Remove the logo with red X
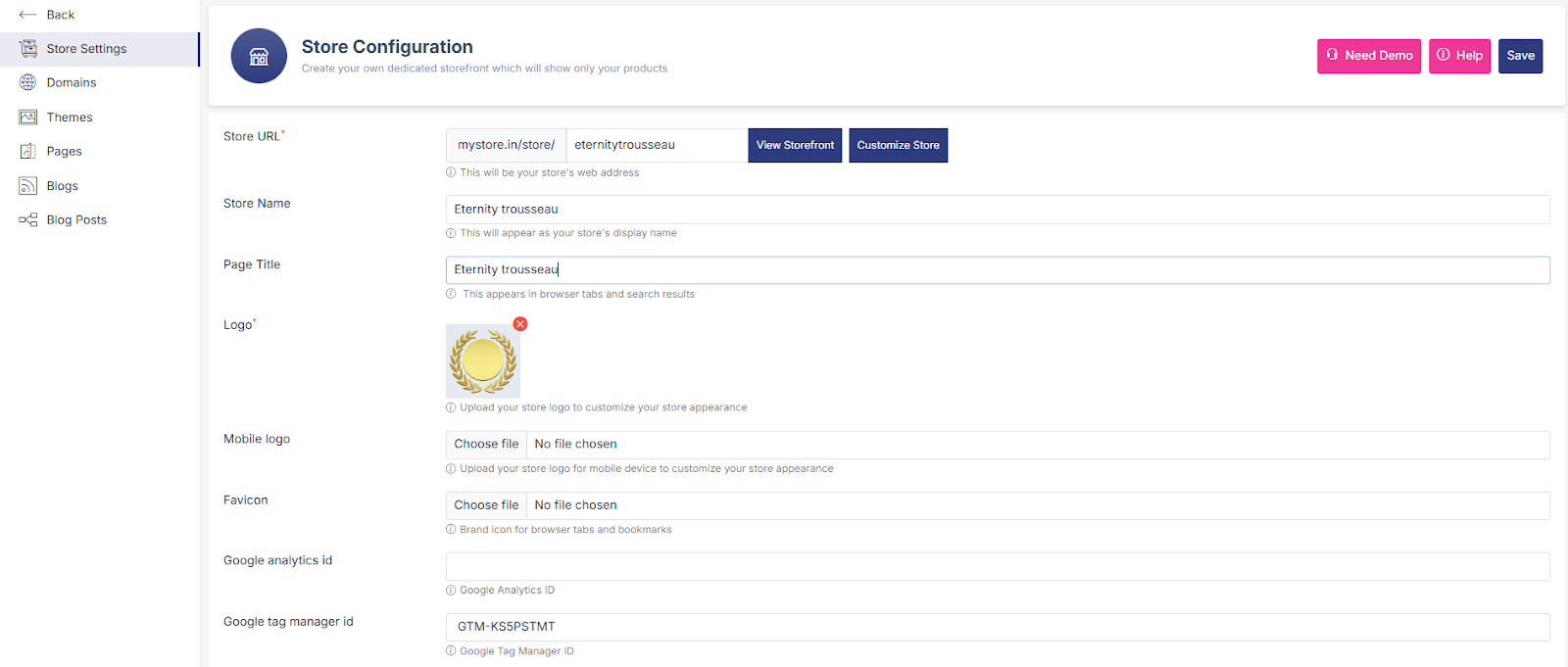The image size is (1568, 667). click(520, 324)
